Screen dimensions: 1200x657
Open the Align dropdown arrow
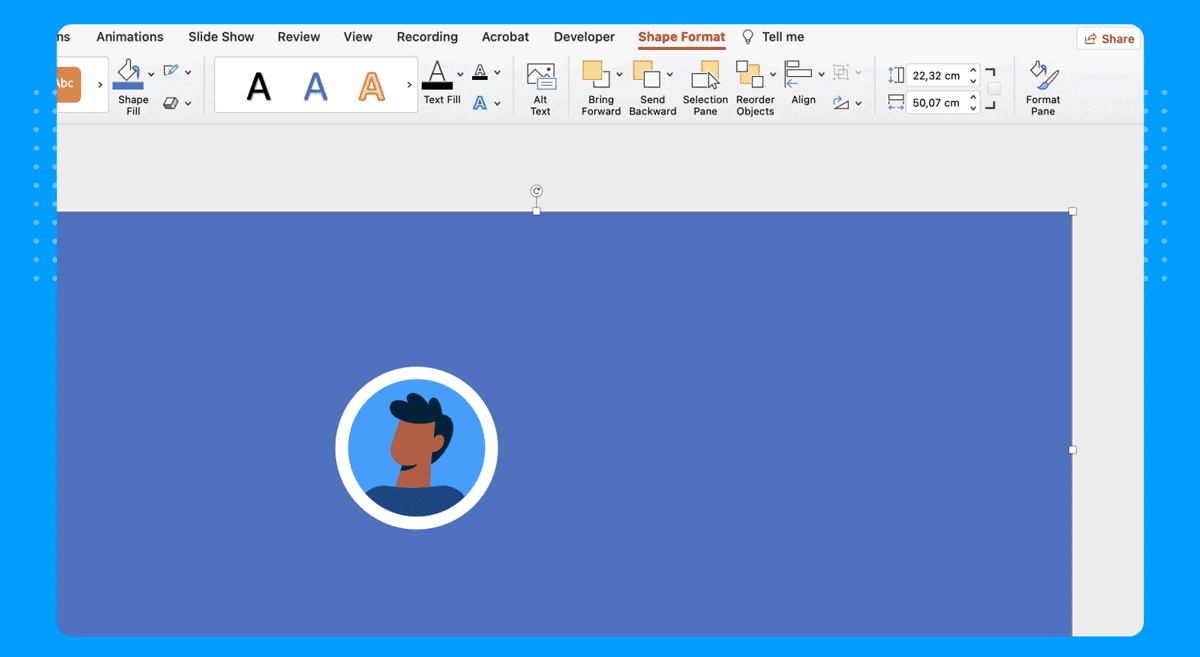tap(821, 74)
